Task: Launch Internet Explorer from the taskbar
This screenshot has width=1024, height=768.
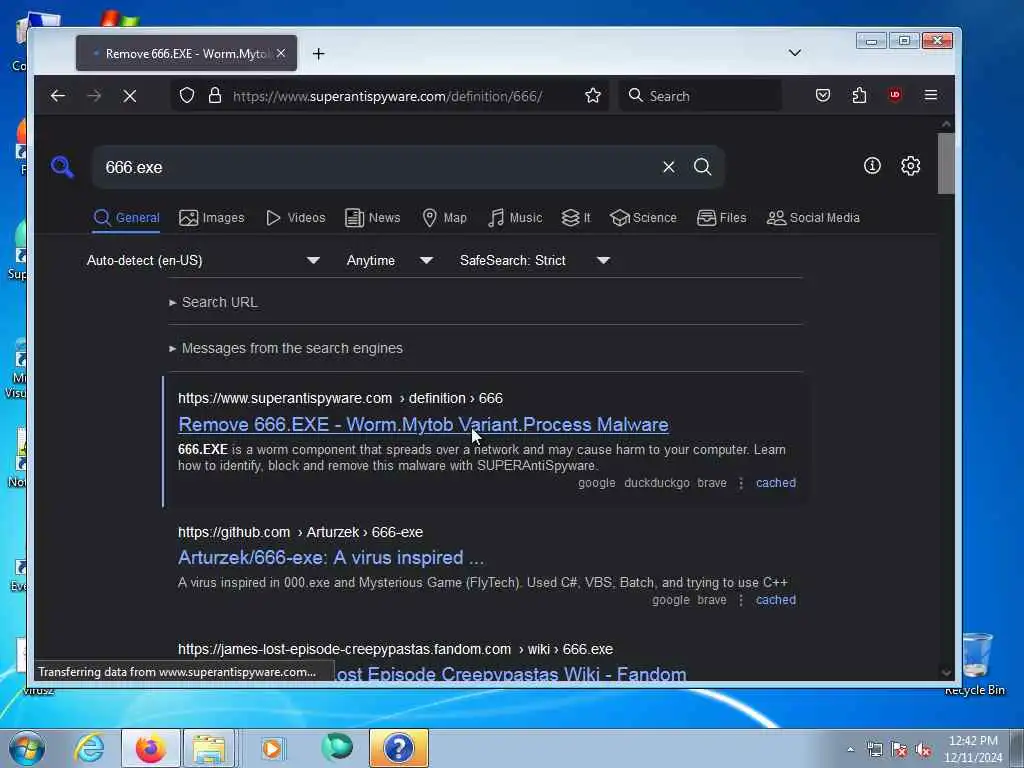Action: [x=89, y=748]
